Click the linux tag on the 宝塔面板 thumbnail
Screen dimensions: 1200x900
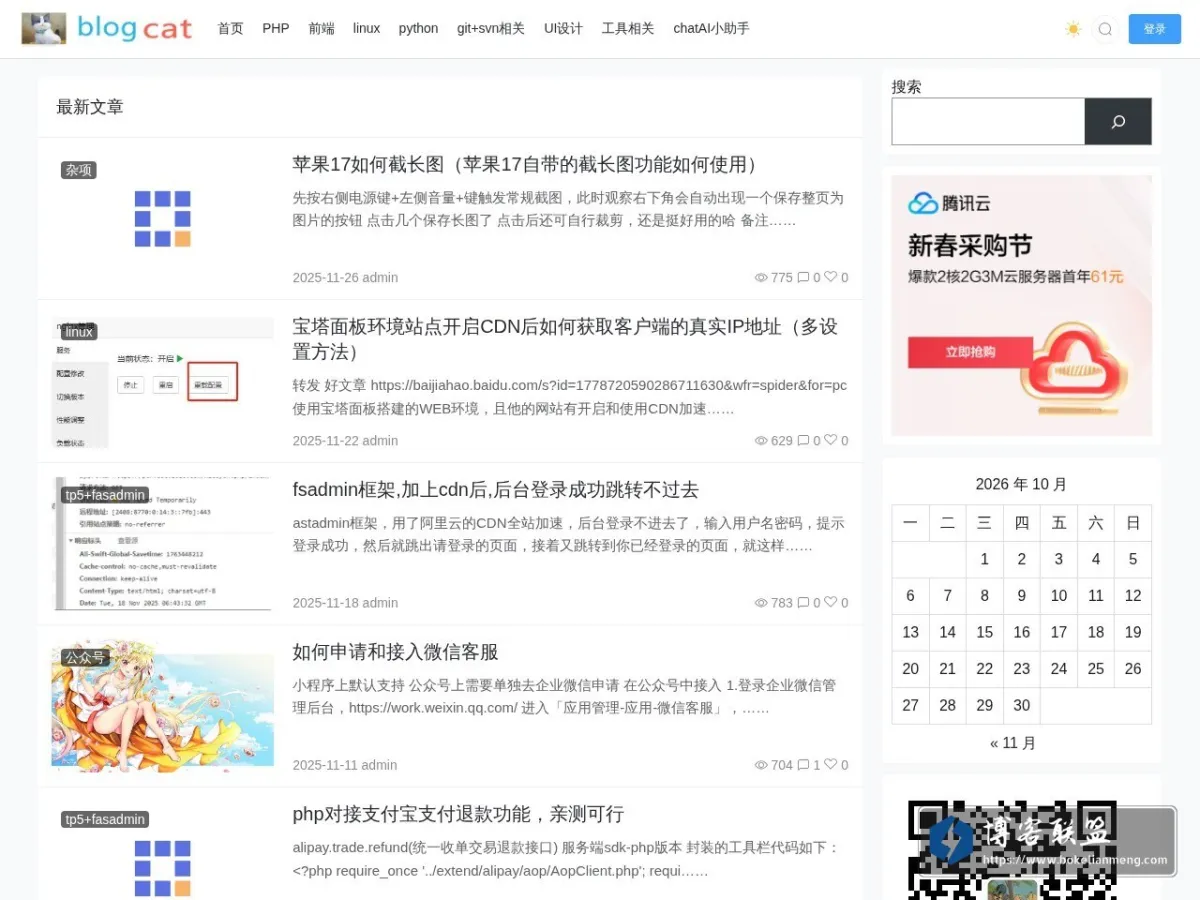[x=79, y=332]
